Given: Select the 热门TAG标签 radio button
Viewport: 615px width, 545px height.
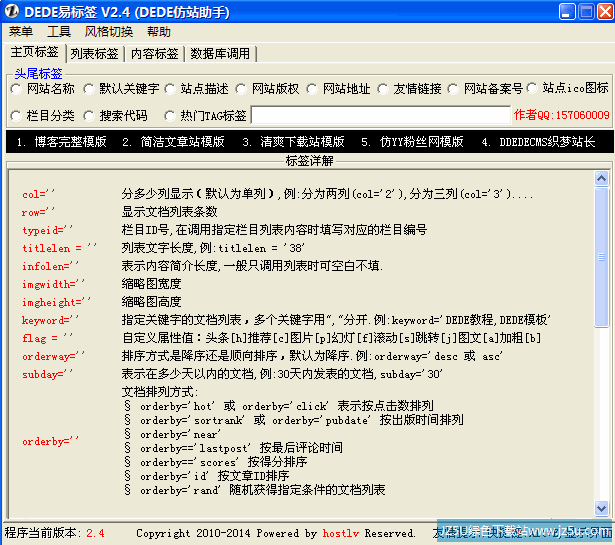Looking at the screenshot, I should coord(170,116).
